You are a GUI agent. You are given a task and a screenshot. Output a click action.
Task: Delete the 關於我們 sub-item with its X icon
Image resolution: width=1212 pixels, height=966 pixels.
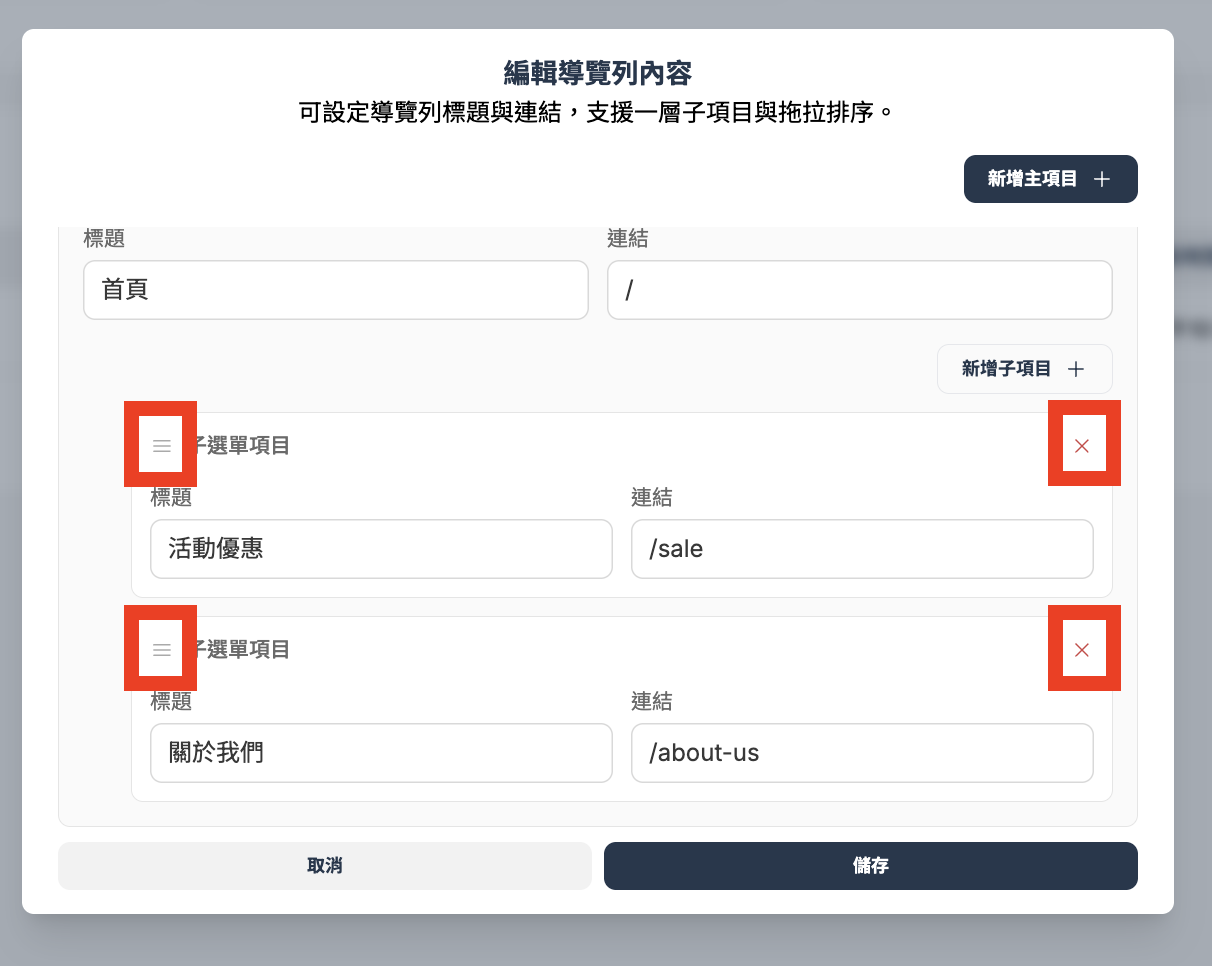[1083, 649]
